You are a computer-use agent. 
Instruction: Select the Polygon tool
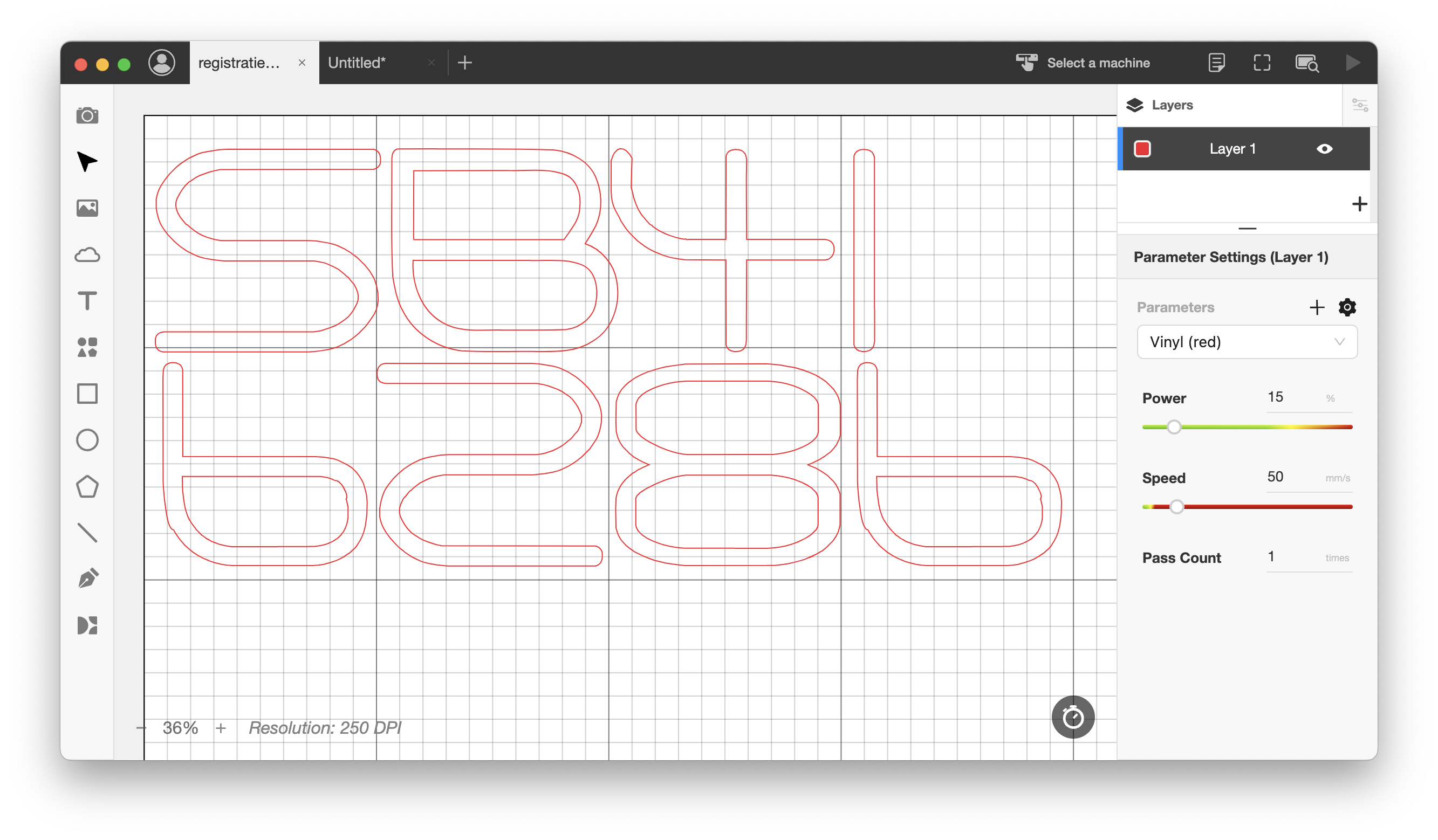(87, 486)
